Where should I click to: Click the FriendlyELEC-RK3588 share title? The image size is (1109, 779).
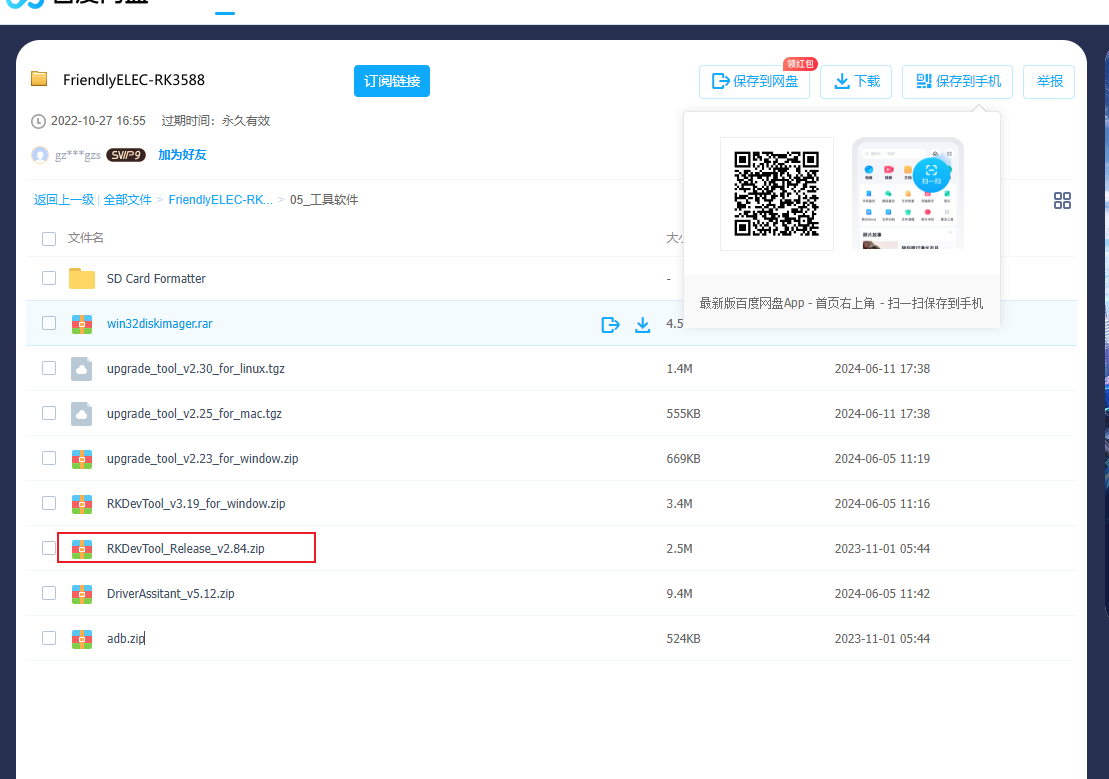134,80
